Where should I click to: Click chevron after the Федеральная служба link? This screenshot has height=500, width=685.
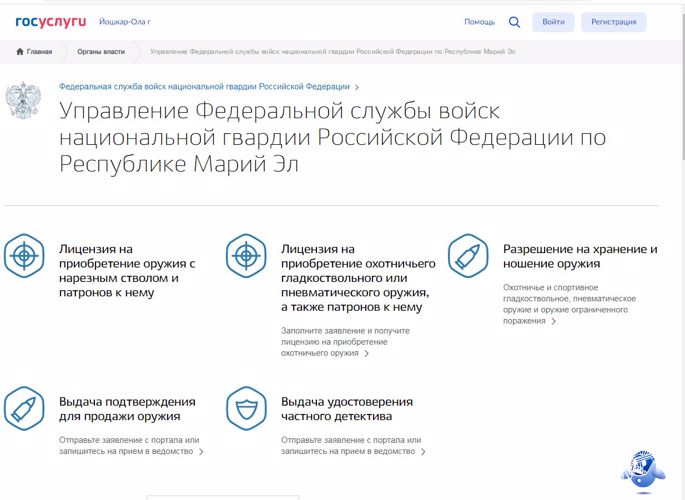357,87
